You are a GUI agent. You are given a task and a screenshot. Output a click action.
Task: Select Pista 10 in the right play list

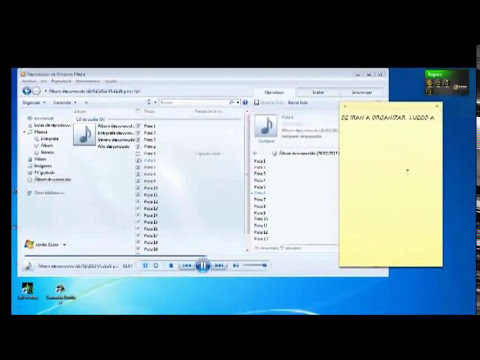261,219
